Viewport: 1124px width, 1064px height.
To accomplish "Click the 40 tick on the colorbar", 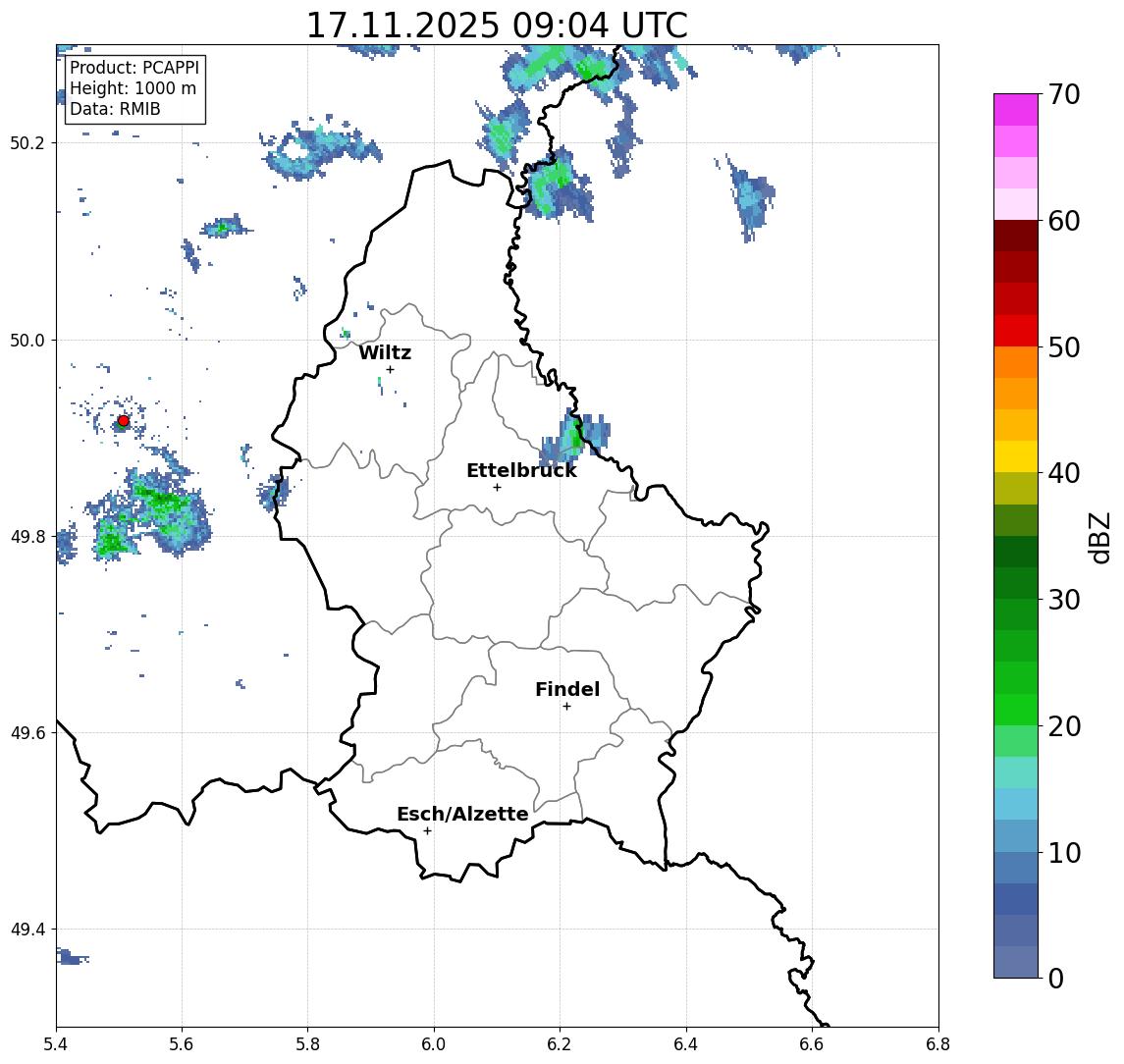I will (x=1064, y=473).
